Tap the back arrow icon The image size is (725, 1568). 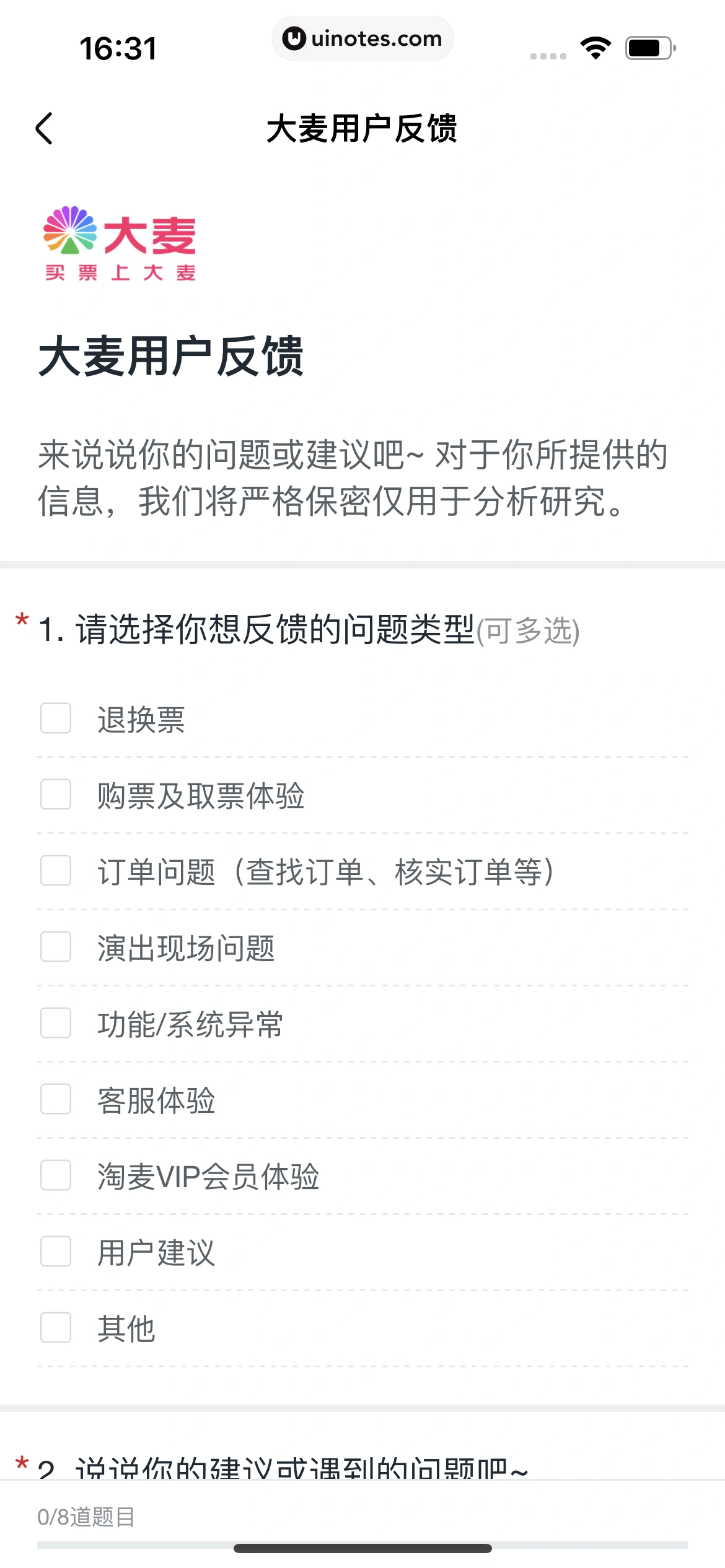45,129
